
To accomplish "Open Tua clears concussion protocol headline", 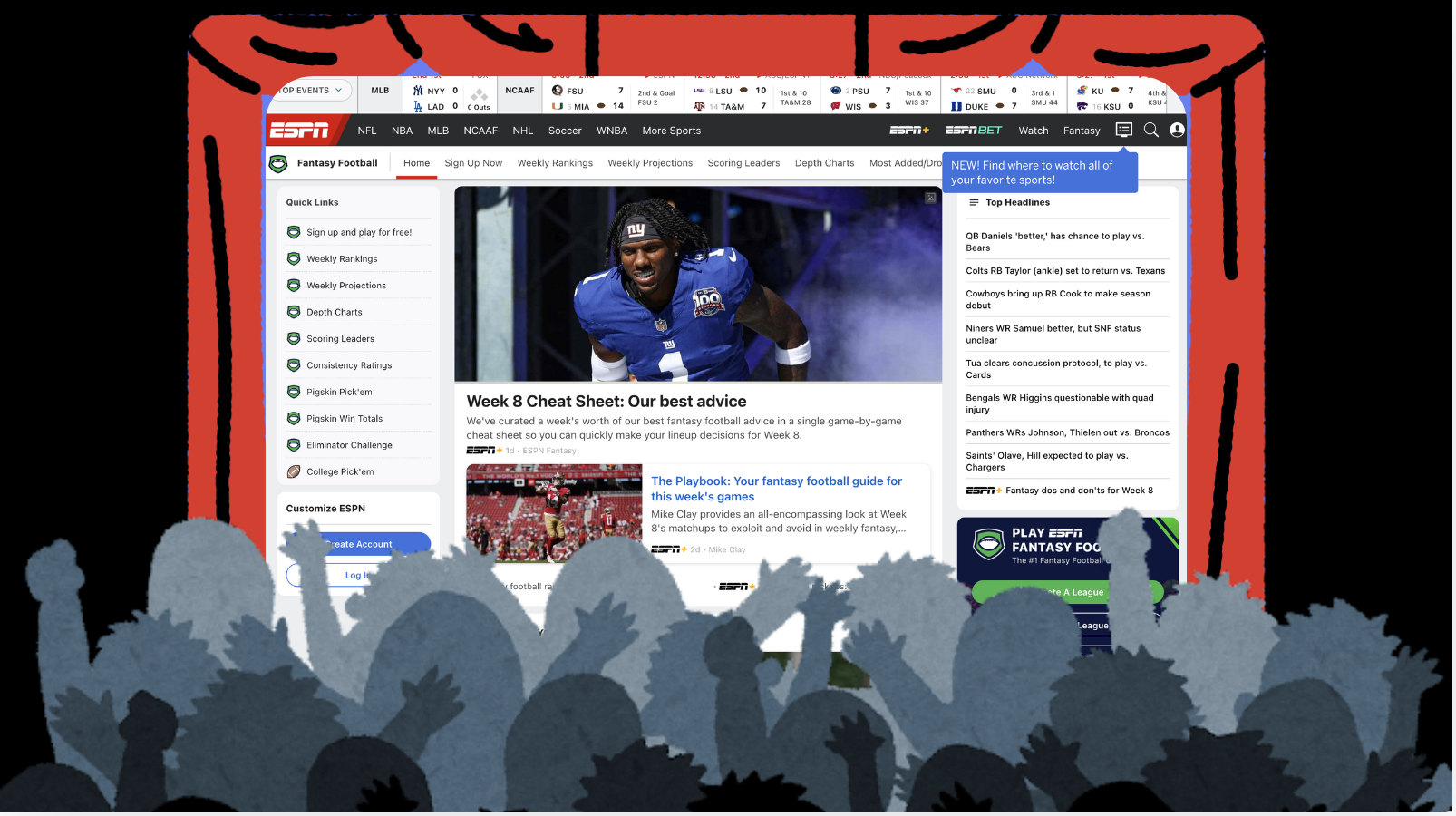I will [1056, 369].
